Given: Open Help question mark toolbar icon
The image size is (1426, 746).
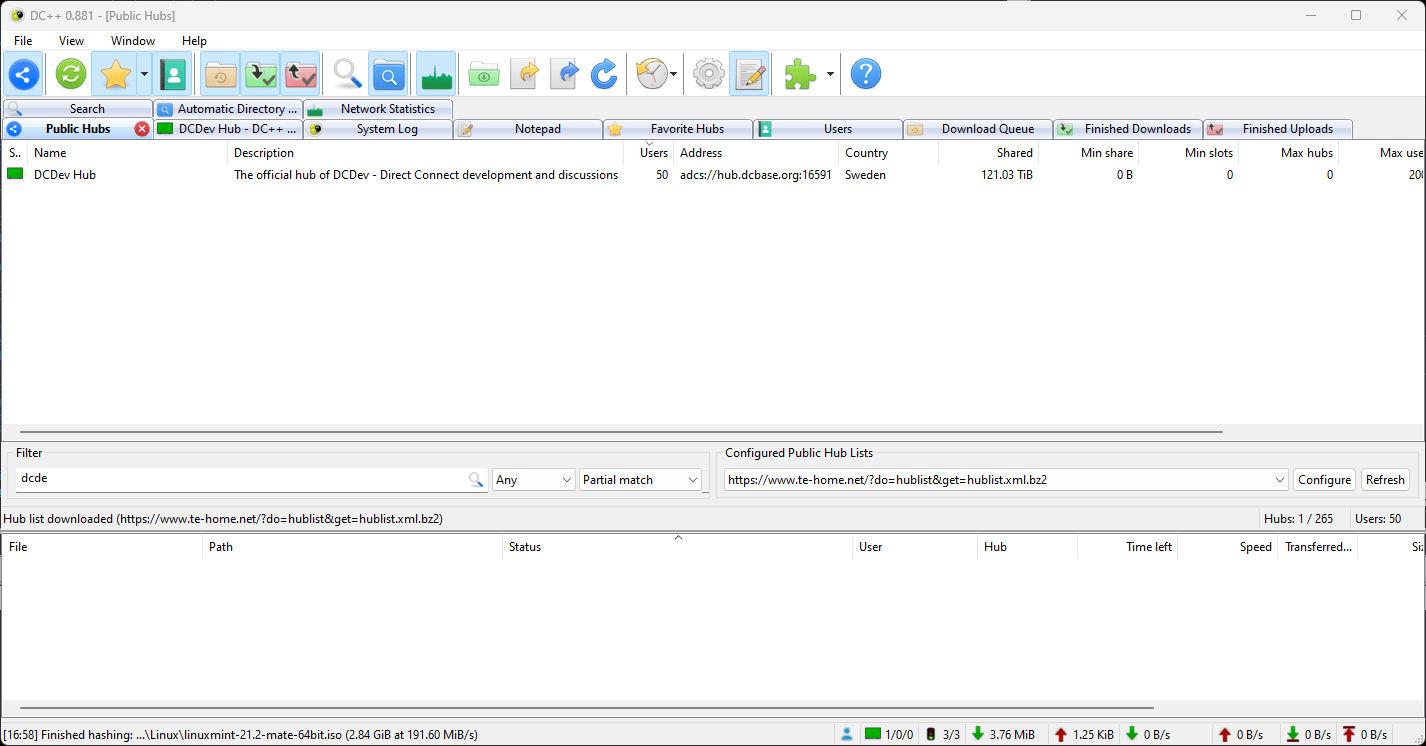Looking at the screenshot, I should pos(865,74).
